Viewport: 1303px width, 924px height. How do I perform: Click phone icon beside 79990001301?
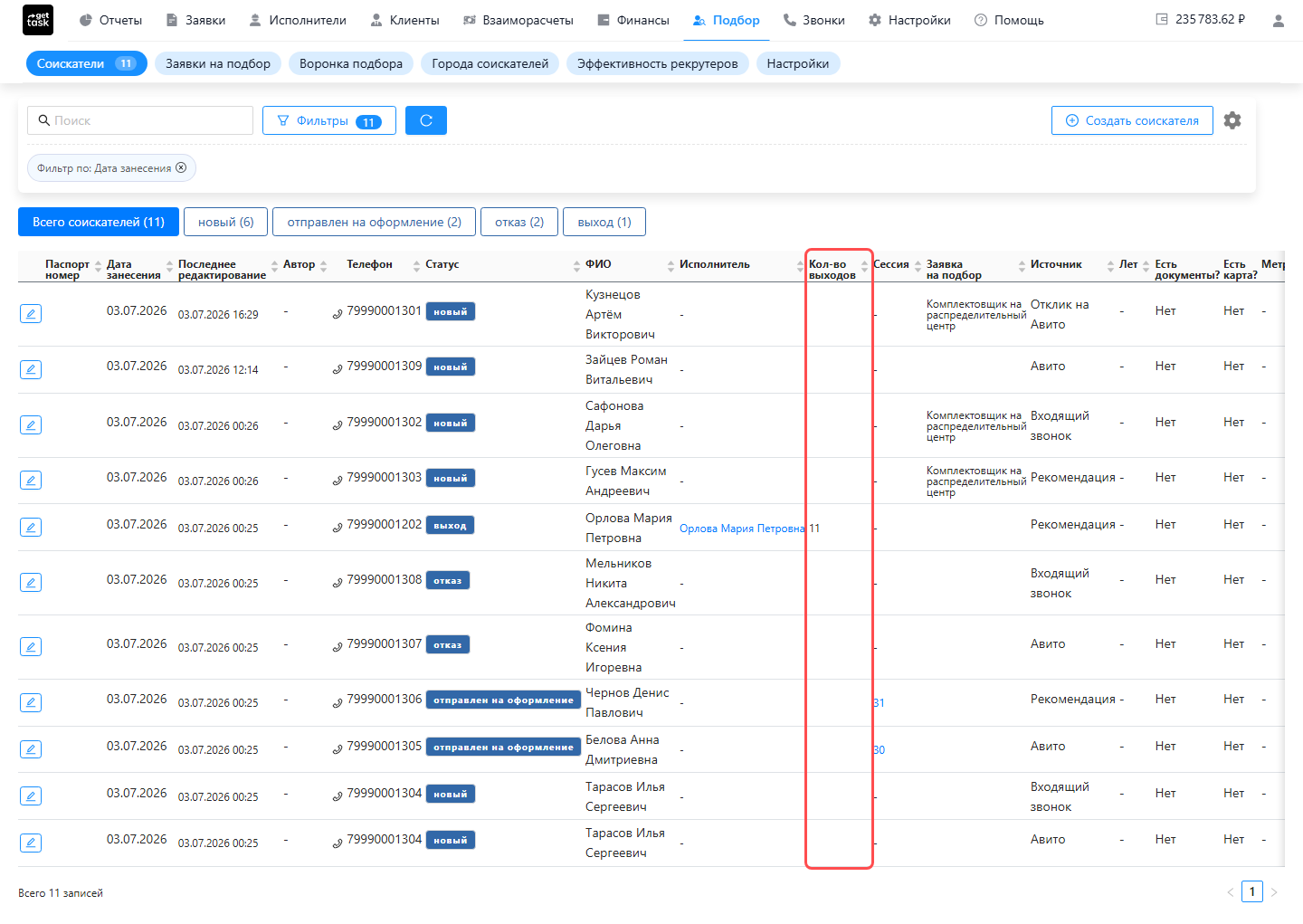point(338,313)
